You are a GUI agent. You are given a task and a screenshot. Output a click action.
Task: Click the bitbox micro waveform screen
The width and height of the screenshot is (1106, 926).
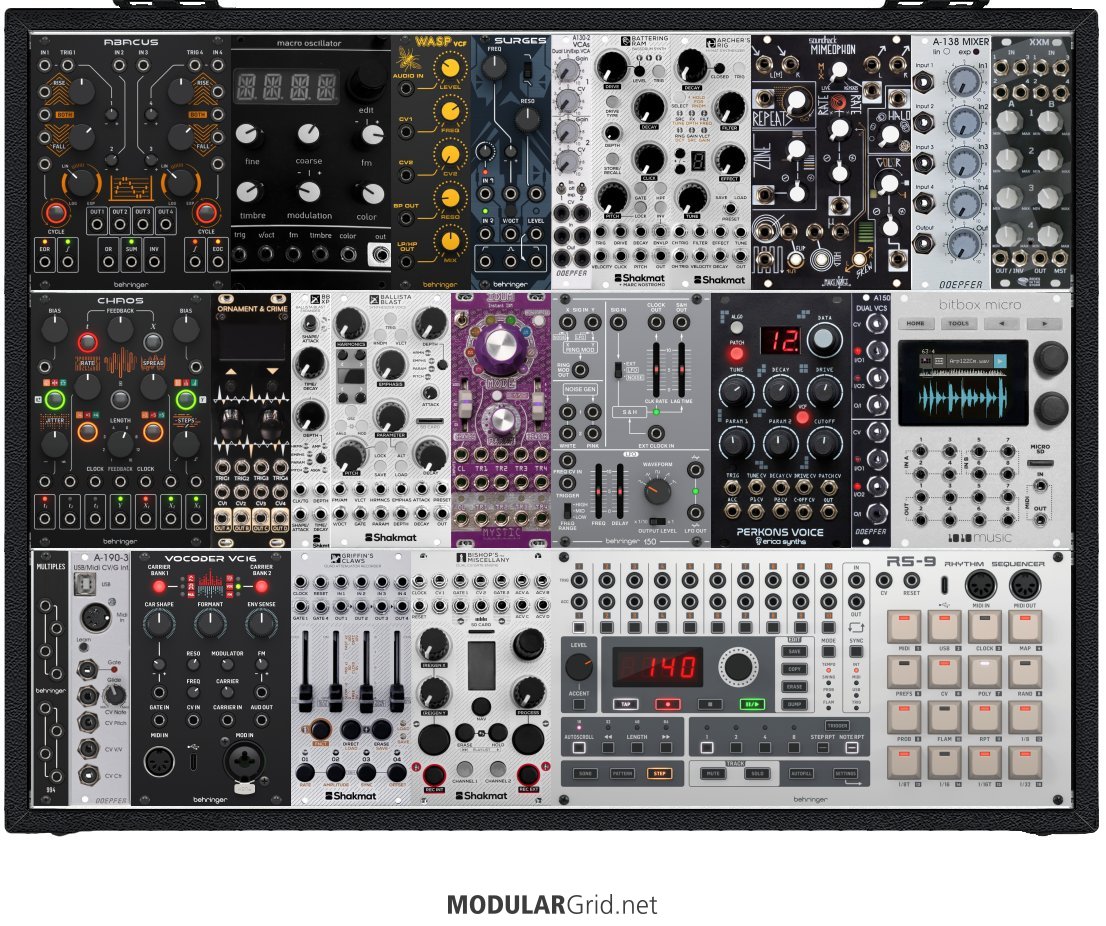[963, 383]
